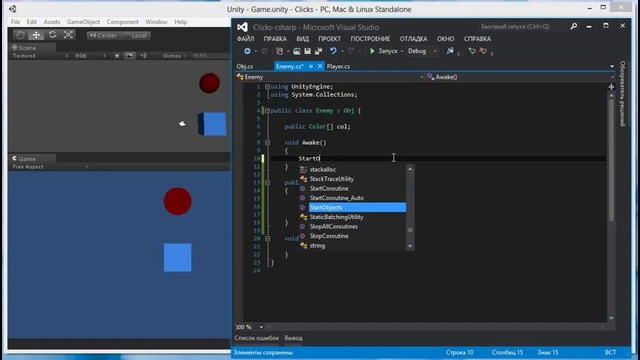640x360 pixels.
Task: Click Undo icon in VS toolbar
Action: (x=333, y=51)
